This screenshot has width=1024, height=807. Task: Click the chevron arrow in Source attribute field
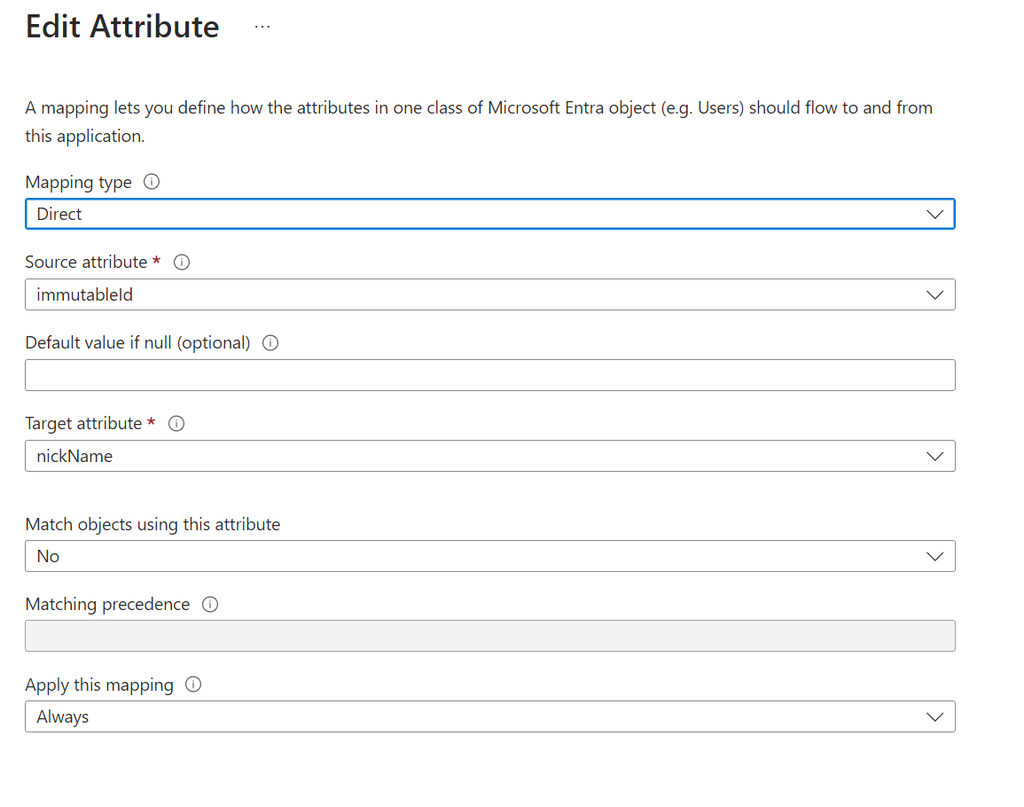935,295
